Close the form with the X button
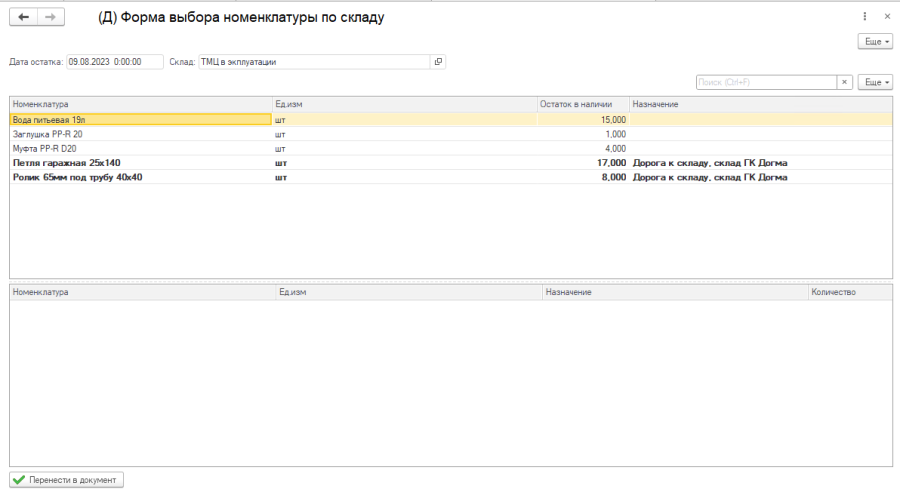The width and height of the screenshot is (900, 492). 886,17
